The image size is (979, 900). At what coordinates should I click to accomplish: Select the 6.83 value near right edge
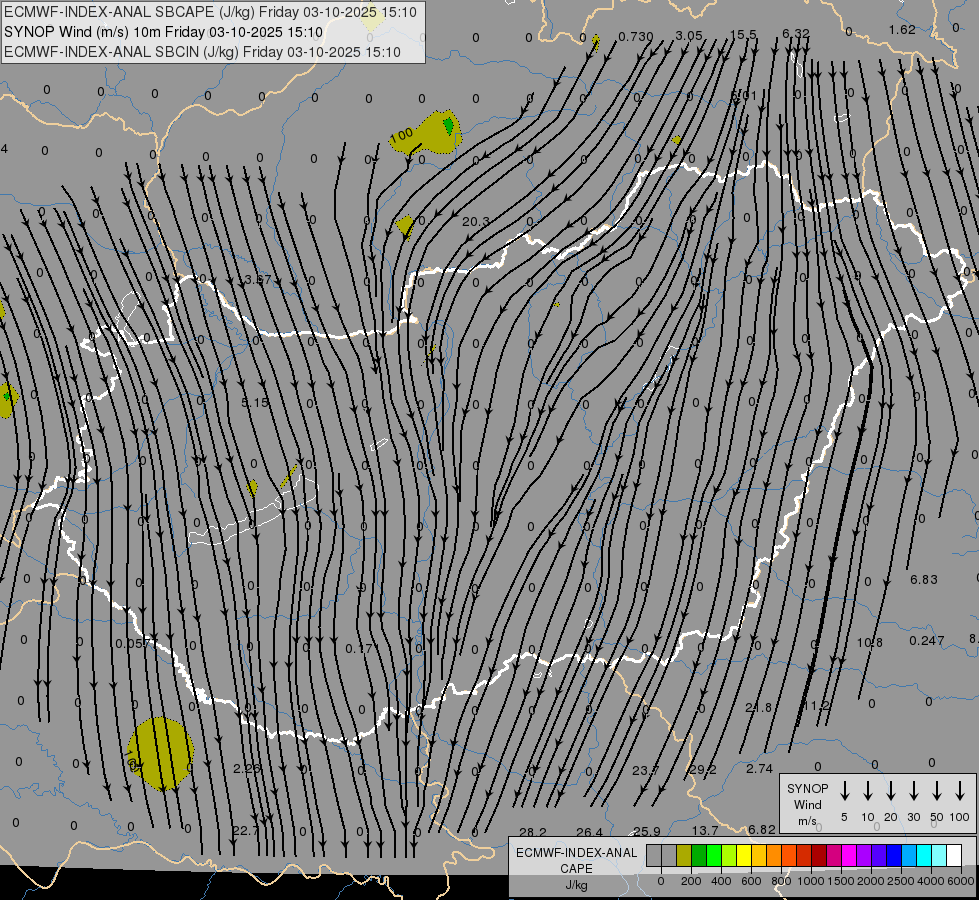pos(923,580)
